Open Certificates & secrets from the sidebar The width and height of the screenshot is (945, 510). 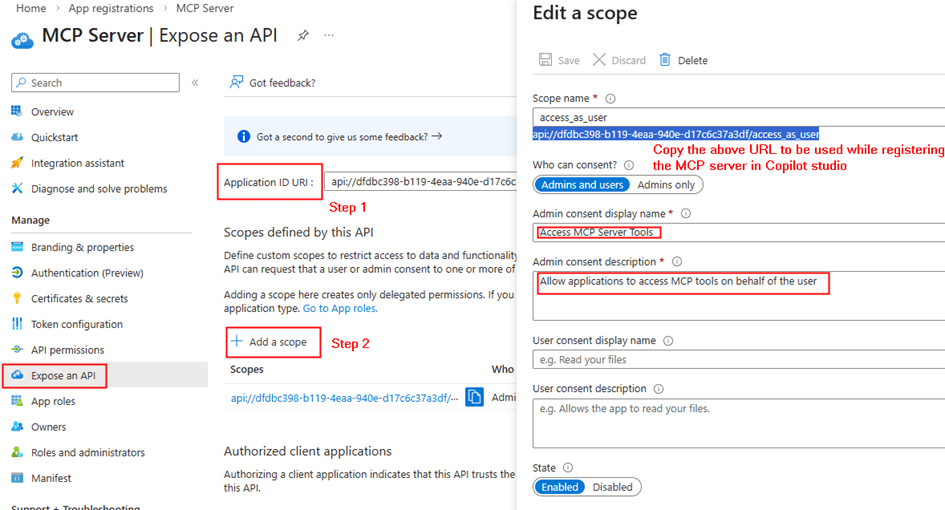[x=79, y=298]
